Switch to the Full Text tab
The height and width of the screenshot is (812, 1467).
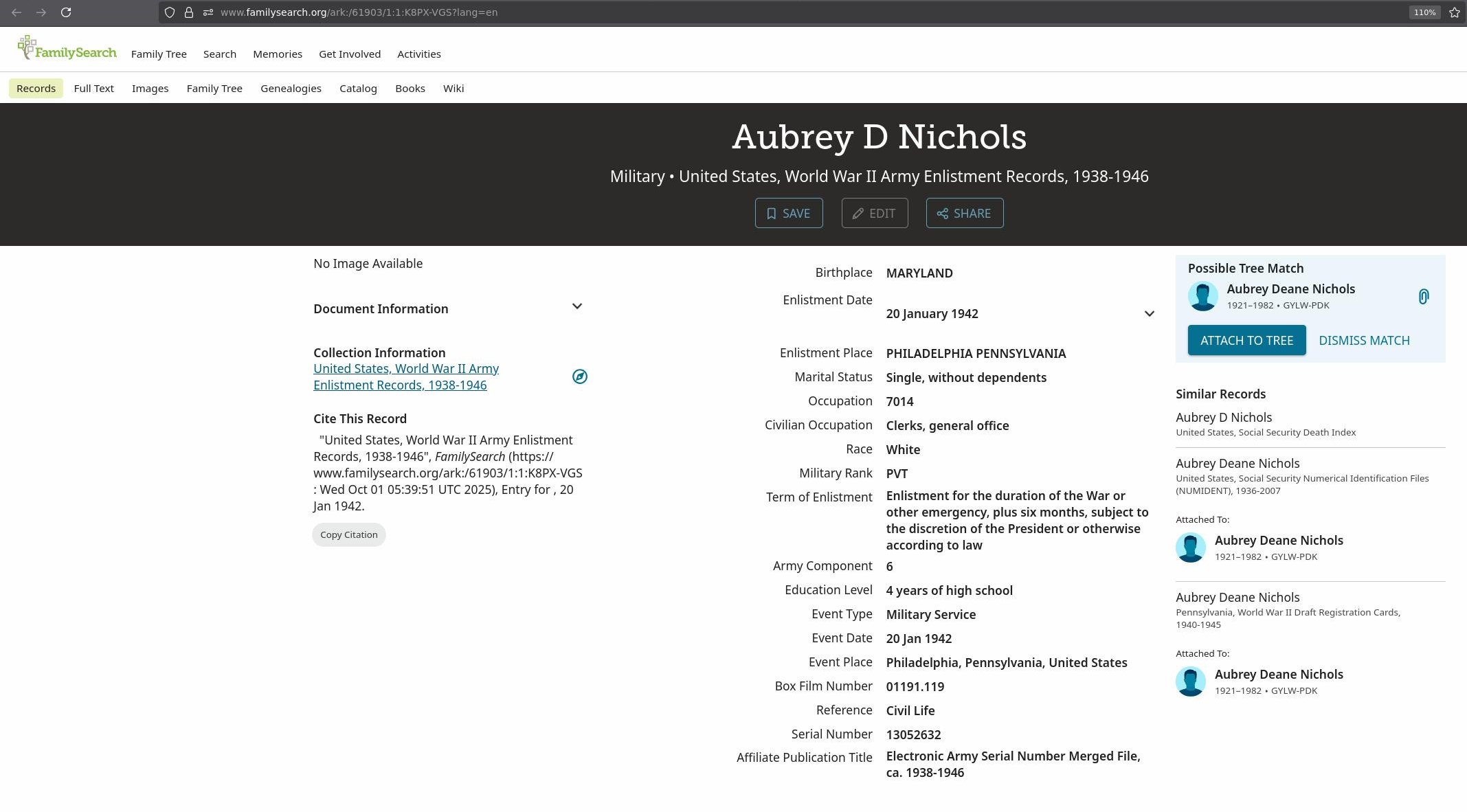(93, 88)
